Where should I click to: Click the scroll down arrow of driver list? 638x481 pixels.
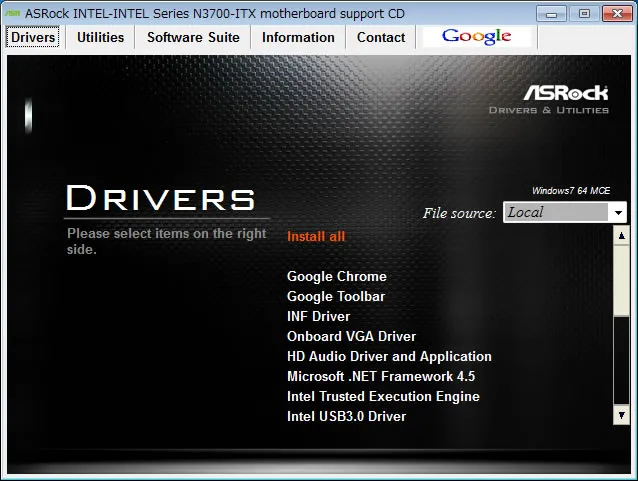(621, 415)
